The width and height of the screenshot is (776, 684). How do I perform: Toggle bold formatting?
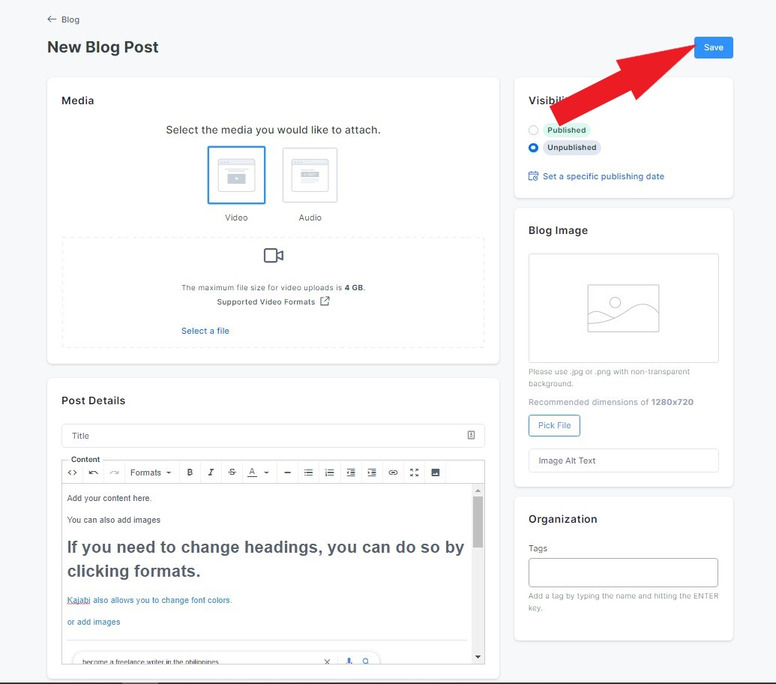coord(190,473)
